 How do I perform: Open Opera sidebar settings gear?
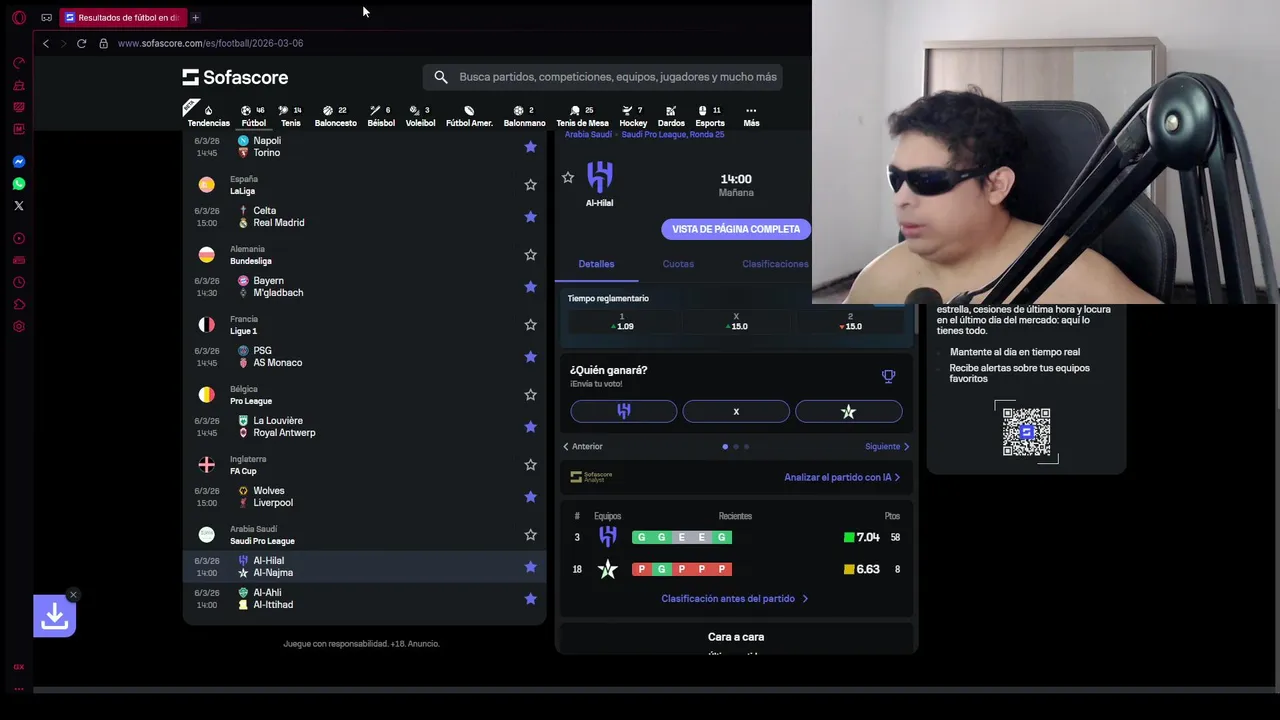coord(18,326)
